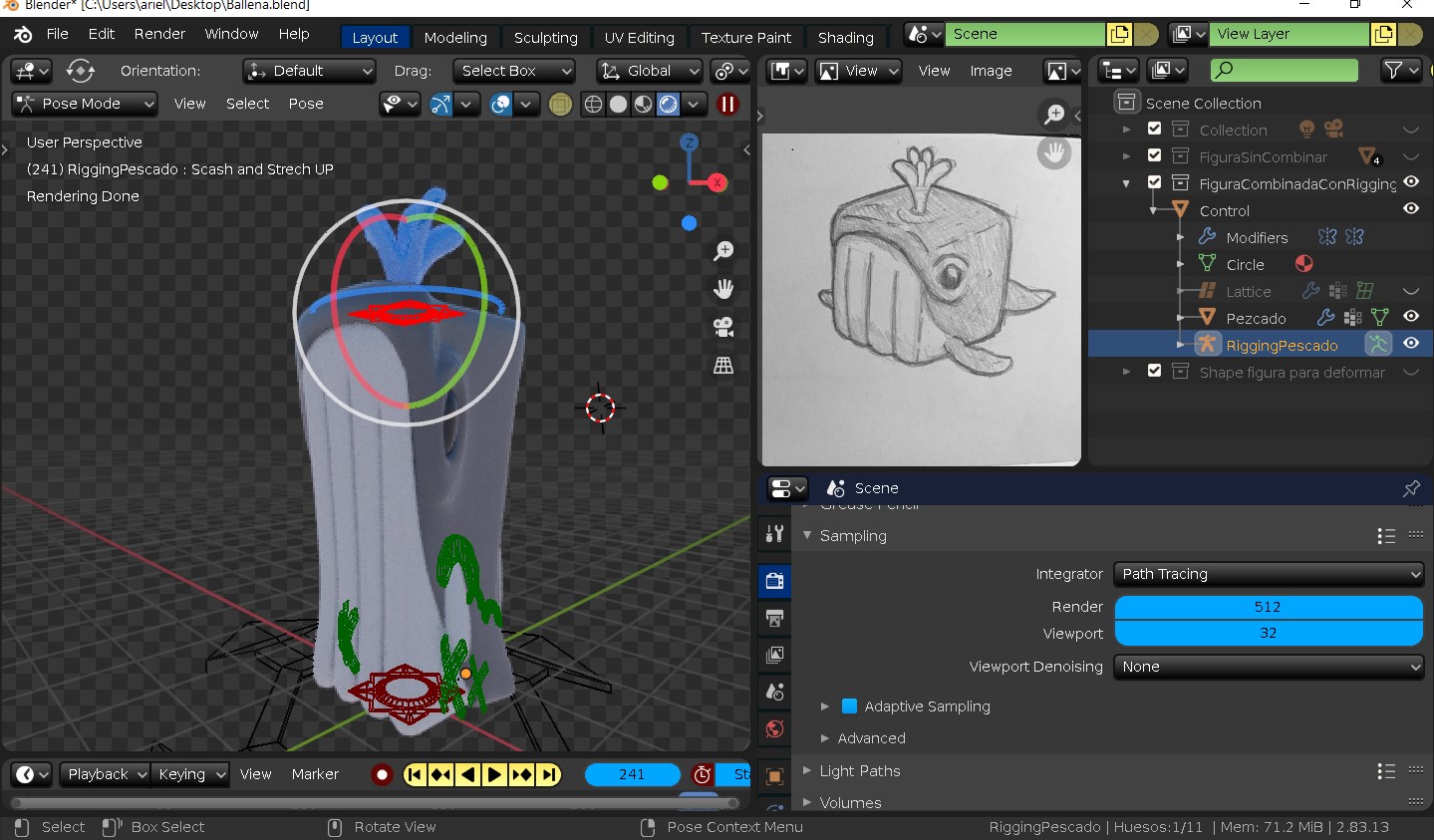Switch to the Sculpting workspace tab
Viewport: 1434px width, 840px height.
pyautogui.click(x=545, y=38)
